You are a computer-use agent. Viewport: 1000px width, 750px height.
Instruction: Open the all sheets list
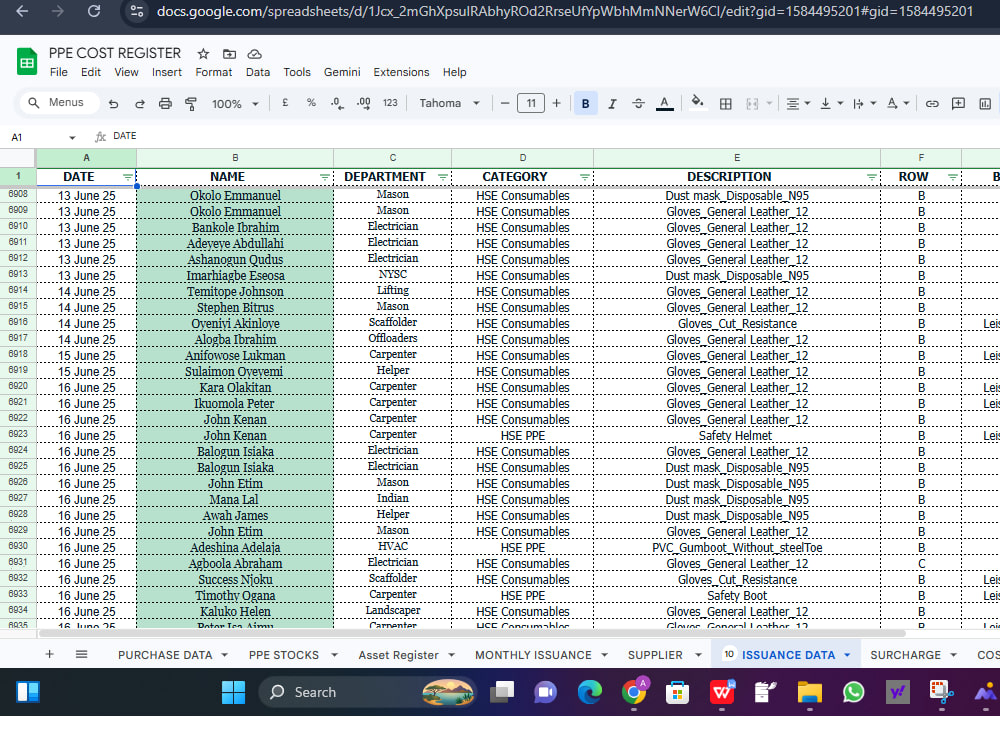(82, 654)
